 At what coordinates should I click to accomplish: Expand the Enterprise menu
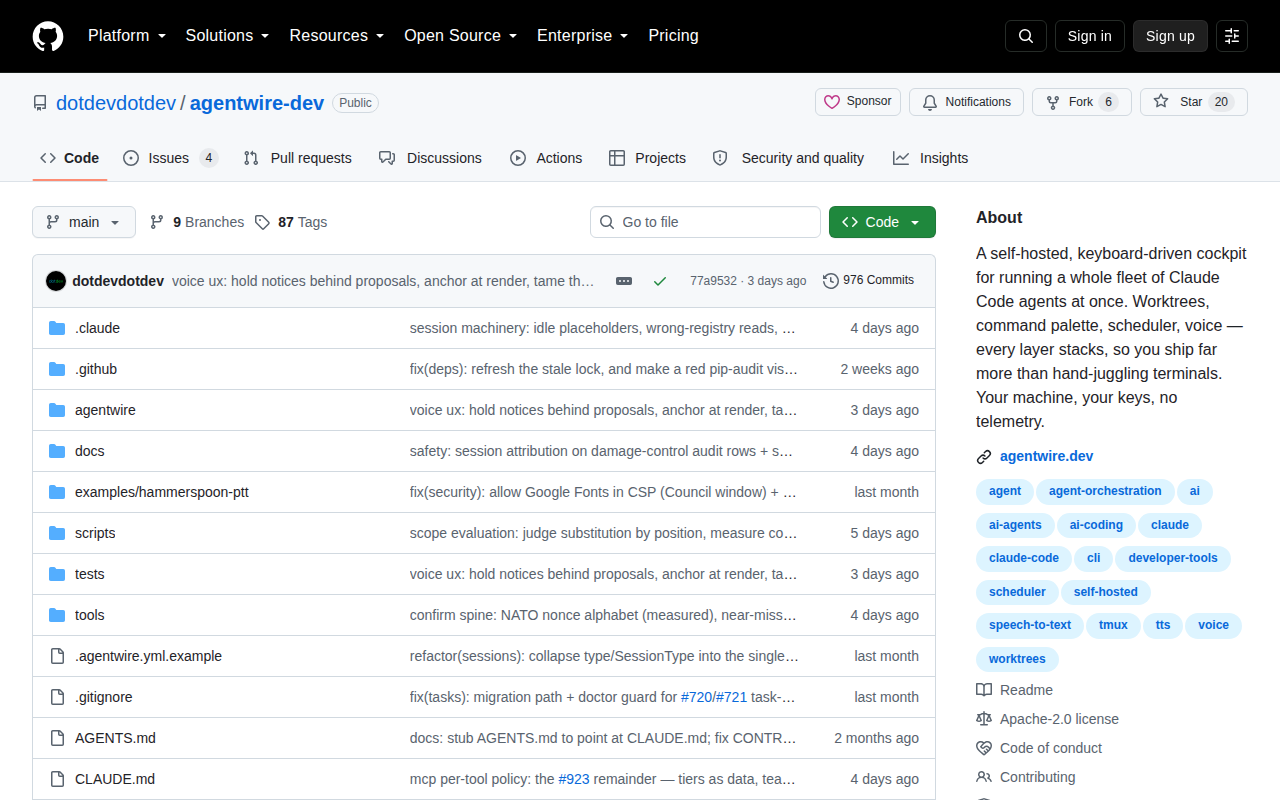pyautogui.click(x=582, y=36)
